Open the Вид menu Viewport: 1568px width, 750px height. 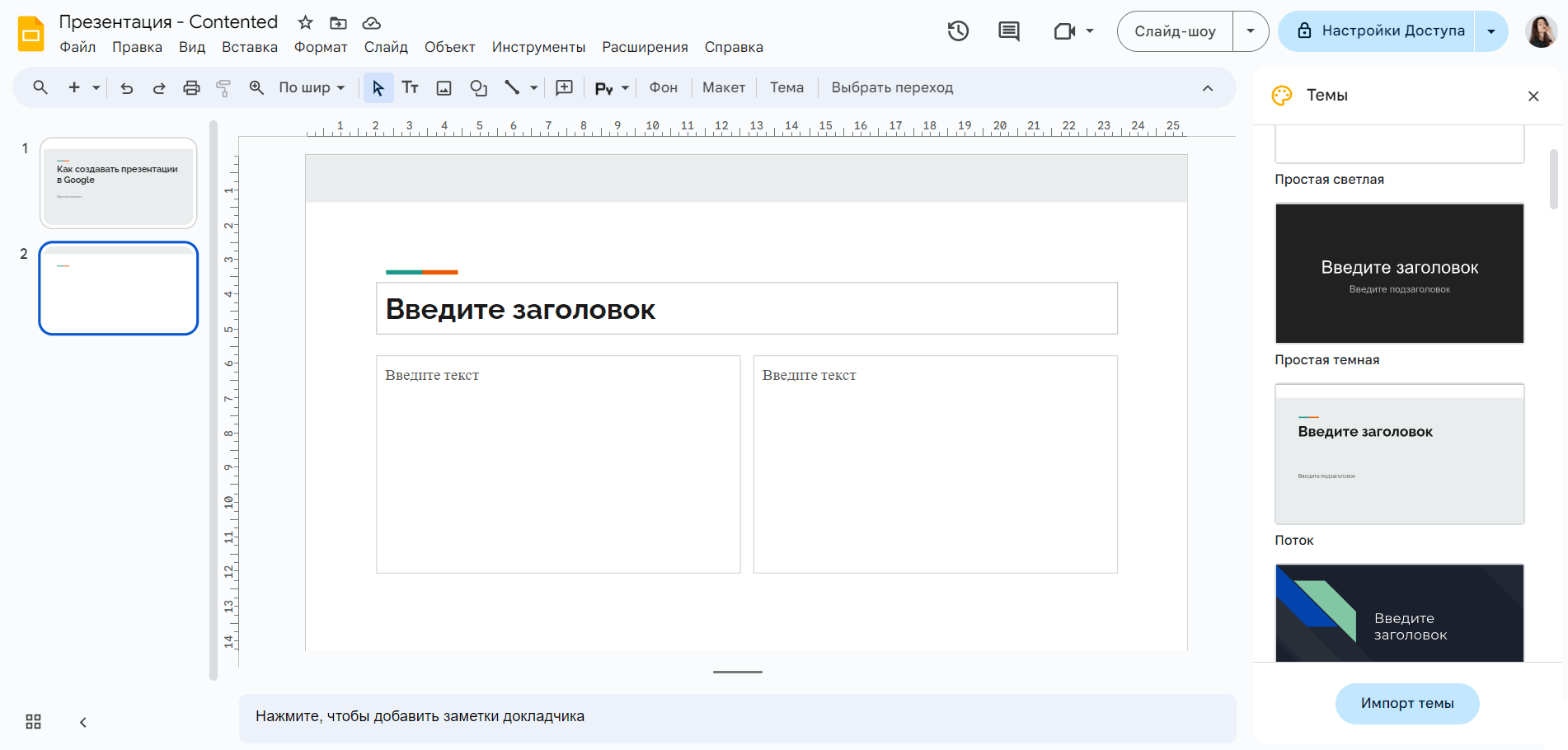pyautogui.click(x=192, y=47)
